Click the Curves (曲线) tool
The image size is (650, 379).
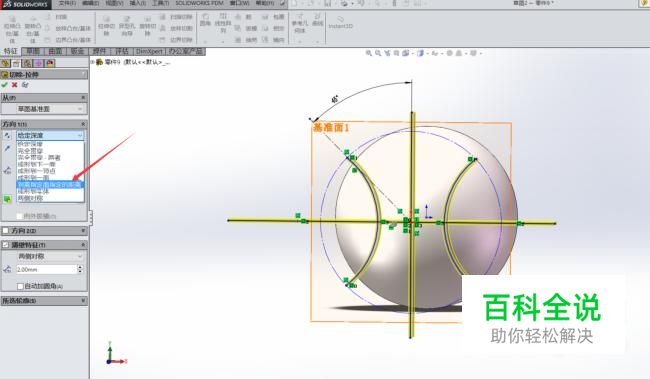318,20
